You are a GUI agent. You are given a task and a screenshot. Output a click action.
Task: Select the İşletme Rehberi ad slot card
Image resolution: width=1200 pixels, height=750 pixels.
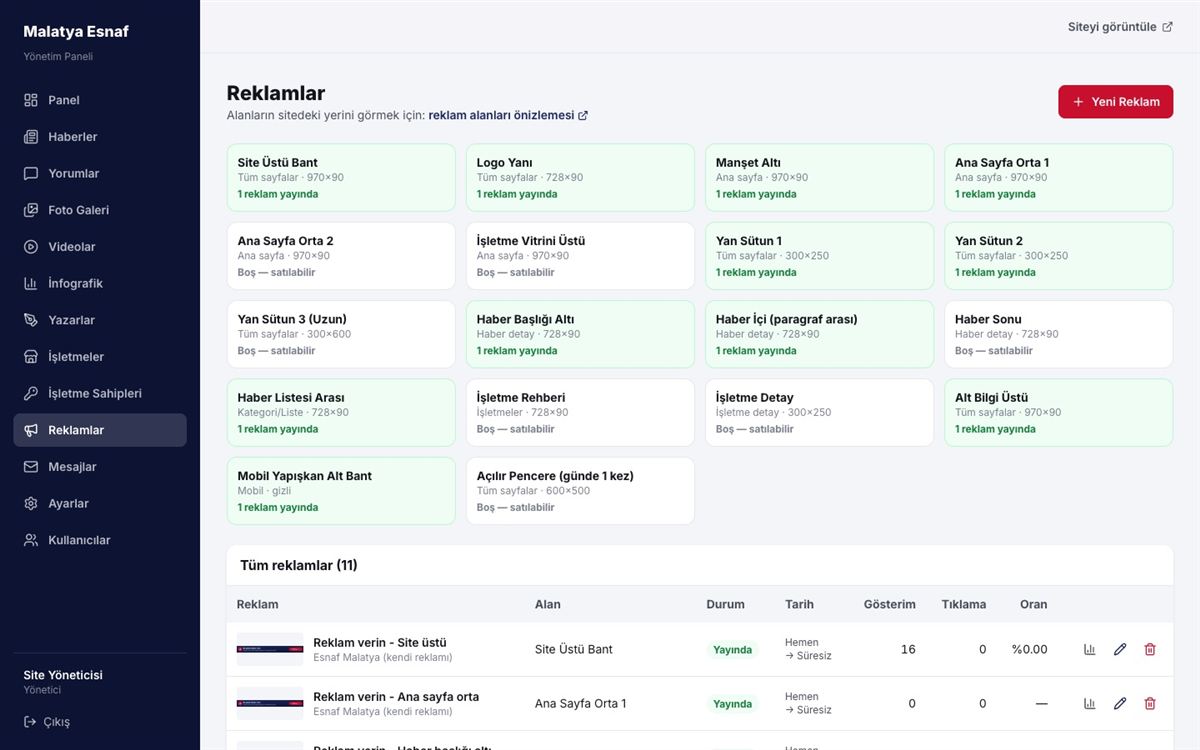(x=580, y=413)
